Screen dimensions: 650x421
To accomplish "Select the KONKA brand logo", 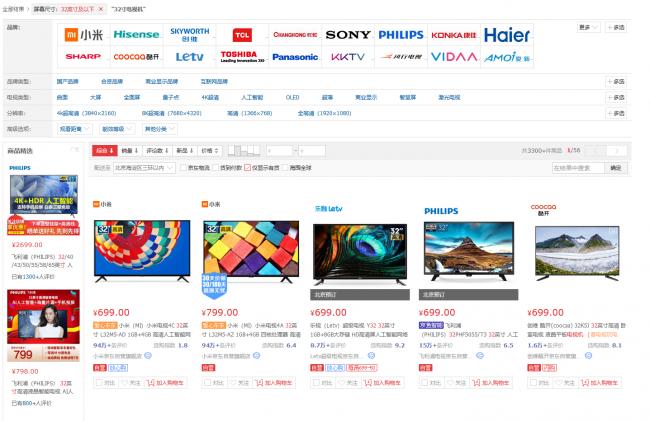I will tap(454, 35).
